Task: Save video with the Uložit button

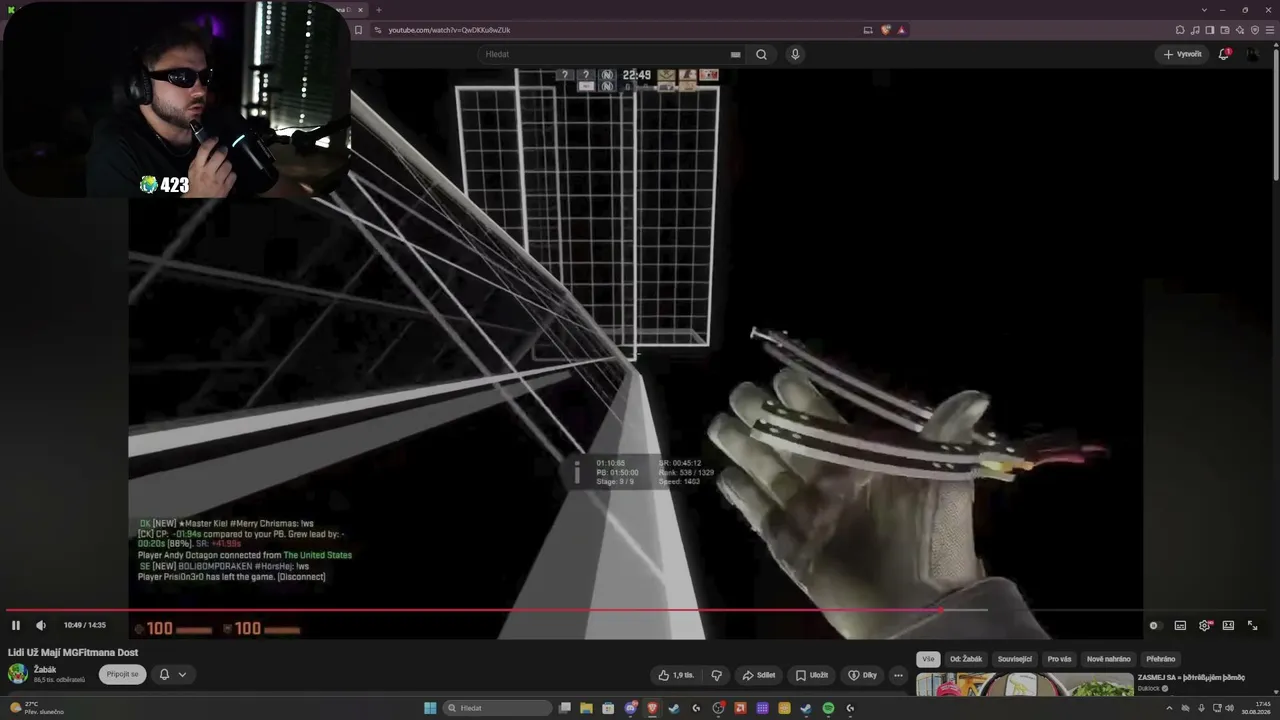Action: coord(811,675)
